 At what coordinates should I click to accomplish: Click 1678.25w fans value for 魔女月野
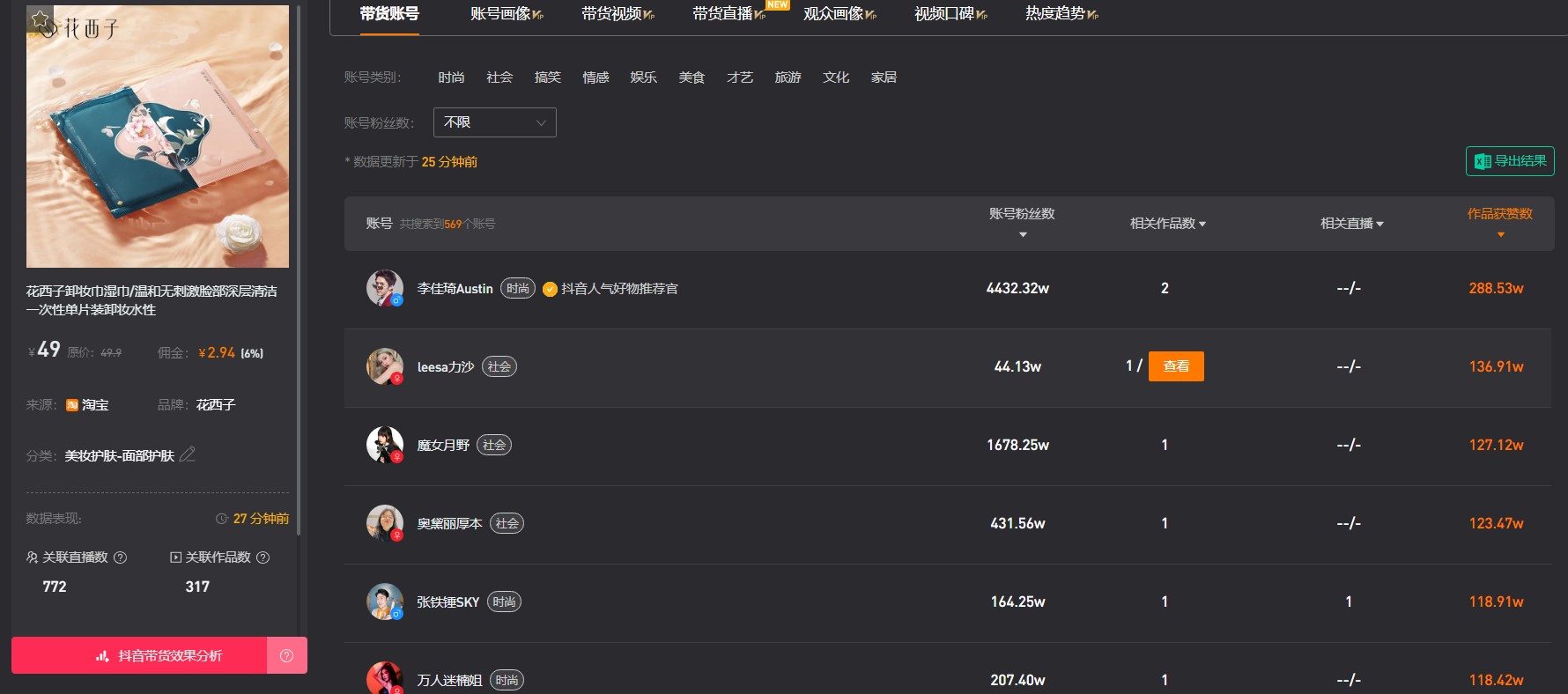(x=1017, y=445)
